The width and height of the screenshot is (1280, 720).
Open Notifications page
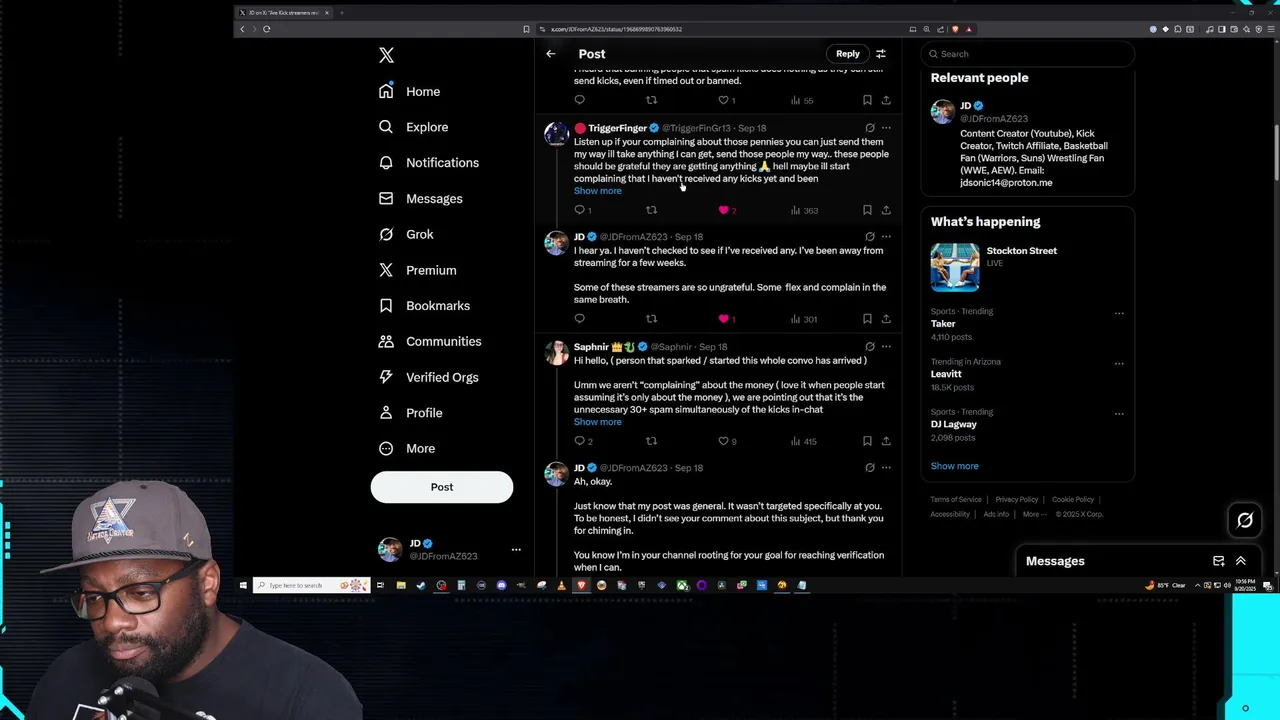click(x=429, y=163)
